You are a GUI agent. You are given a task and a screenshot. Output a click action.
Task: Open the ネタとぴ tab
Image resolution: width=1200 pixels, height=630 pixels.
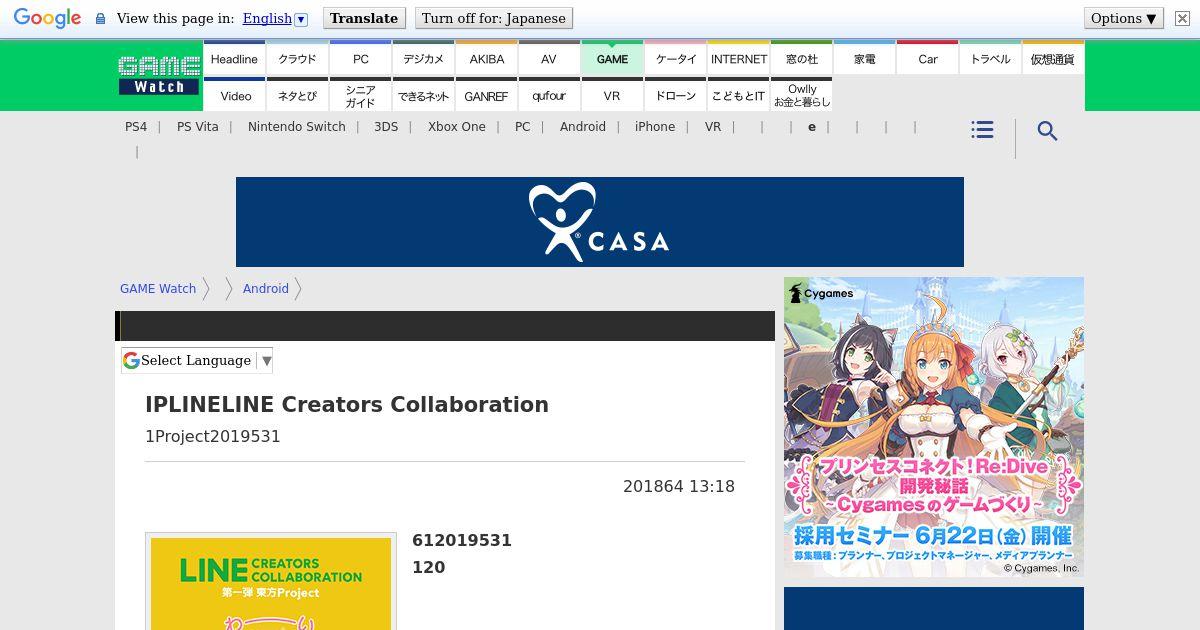(x=297, y=95)
